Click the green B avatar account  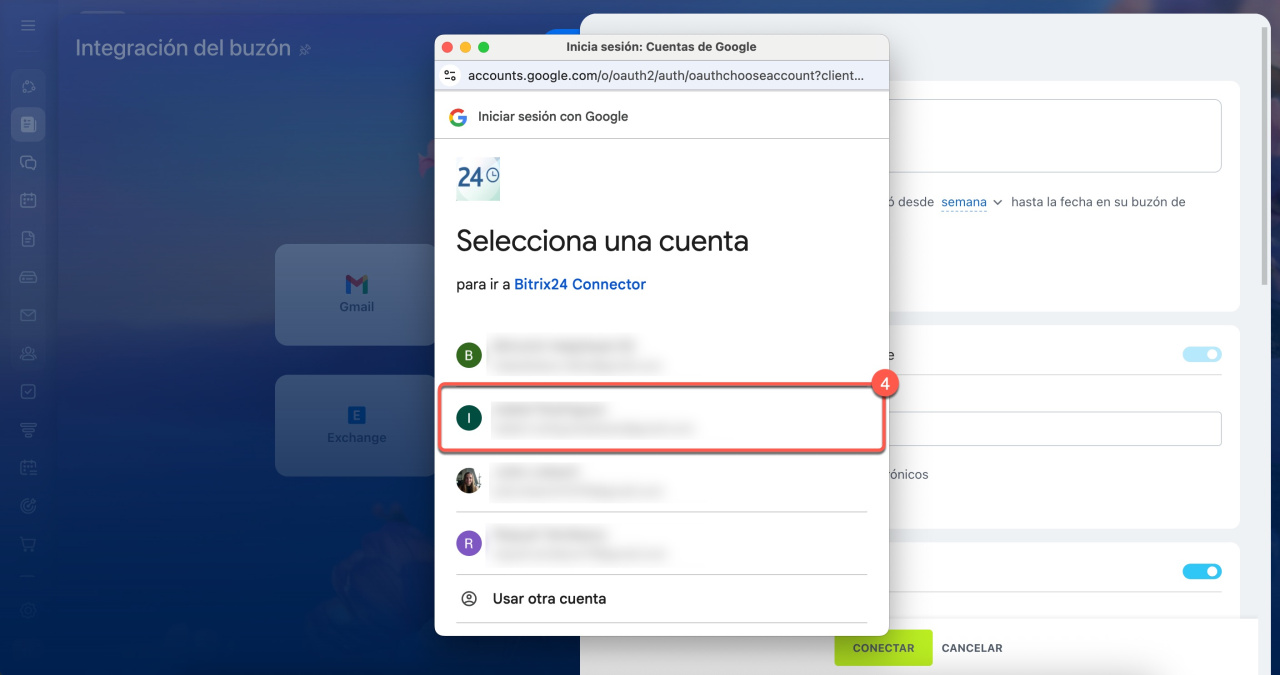[x=469, y=355]
